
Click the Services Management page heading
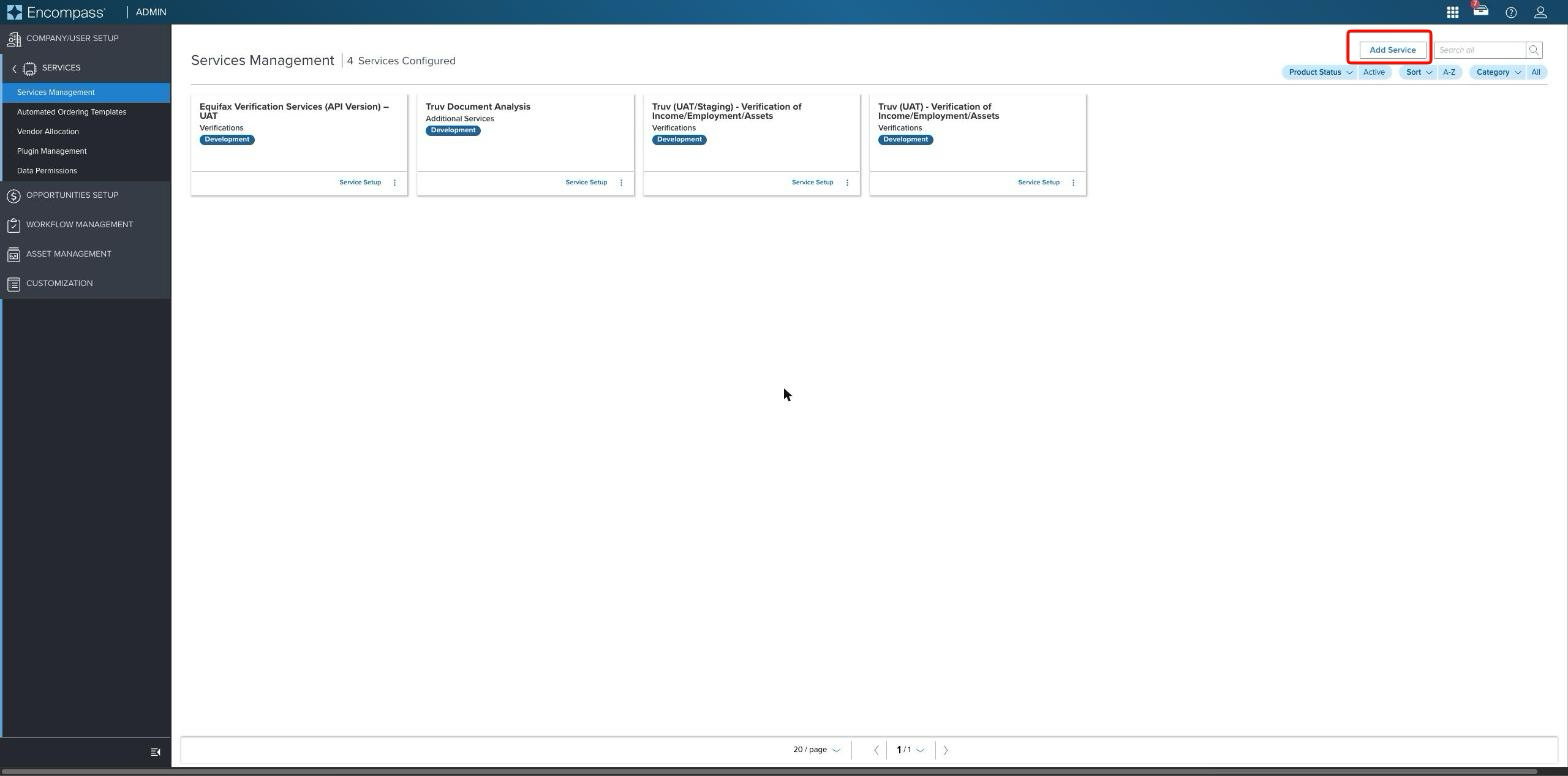(x=263, y=61)
